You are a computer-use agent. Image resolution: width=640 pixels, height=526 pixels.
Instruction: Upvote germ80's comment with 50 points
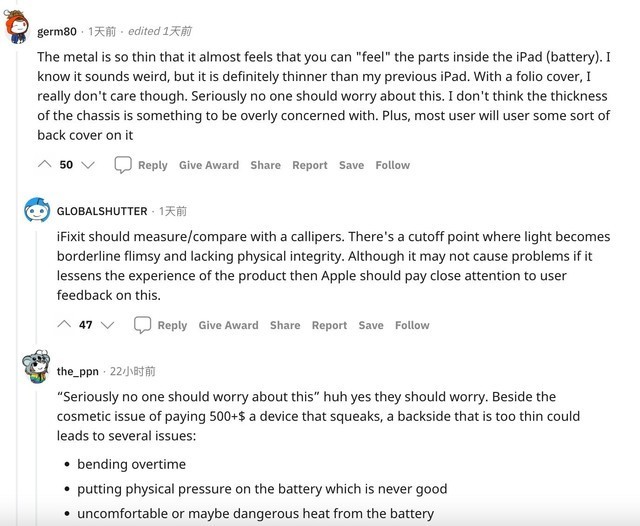44,164
